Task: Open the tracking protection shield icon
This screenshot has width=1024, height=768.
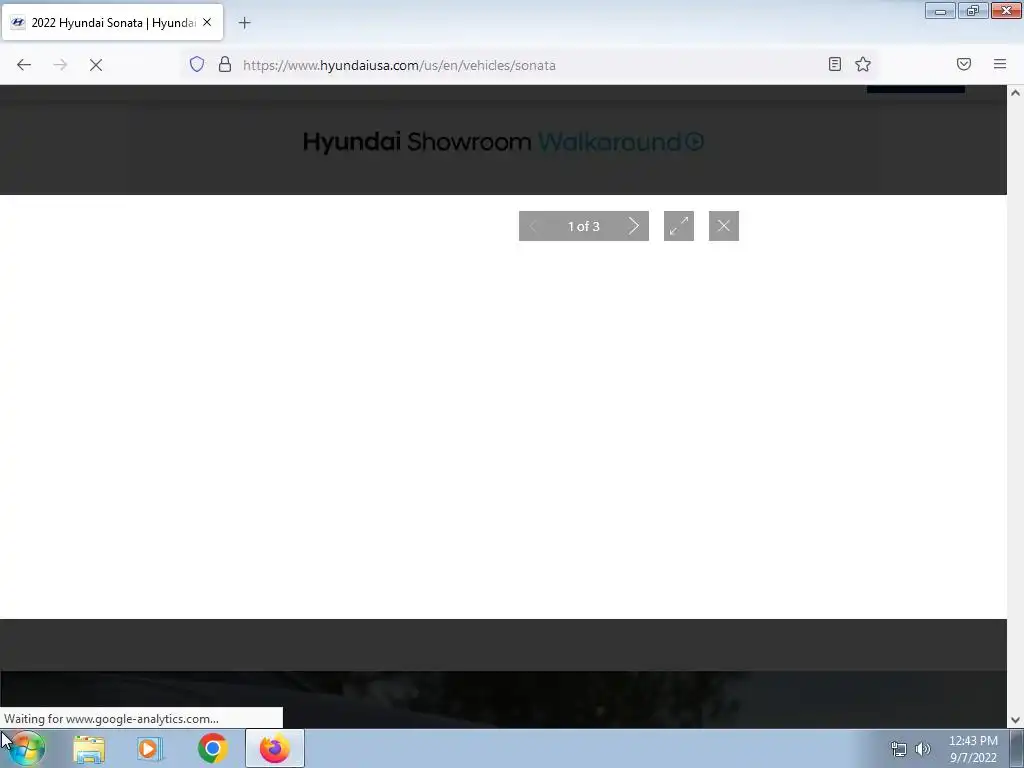Action: pos(197,64)
